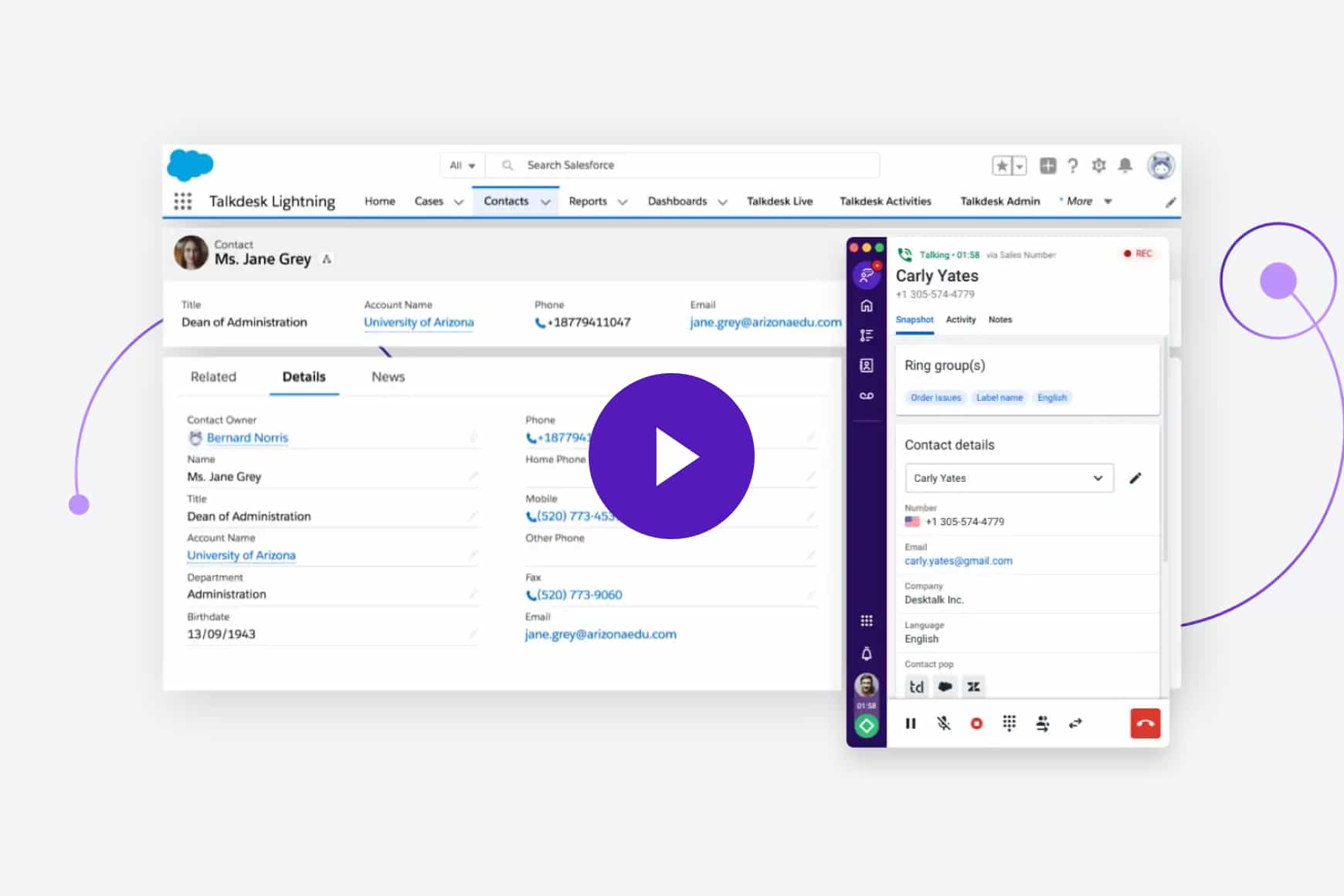This screenshot has width=1344, height=896.
Task: Mute the microphone in the call controls
Action: click(943, 724)
